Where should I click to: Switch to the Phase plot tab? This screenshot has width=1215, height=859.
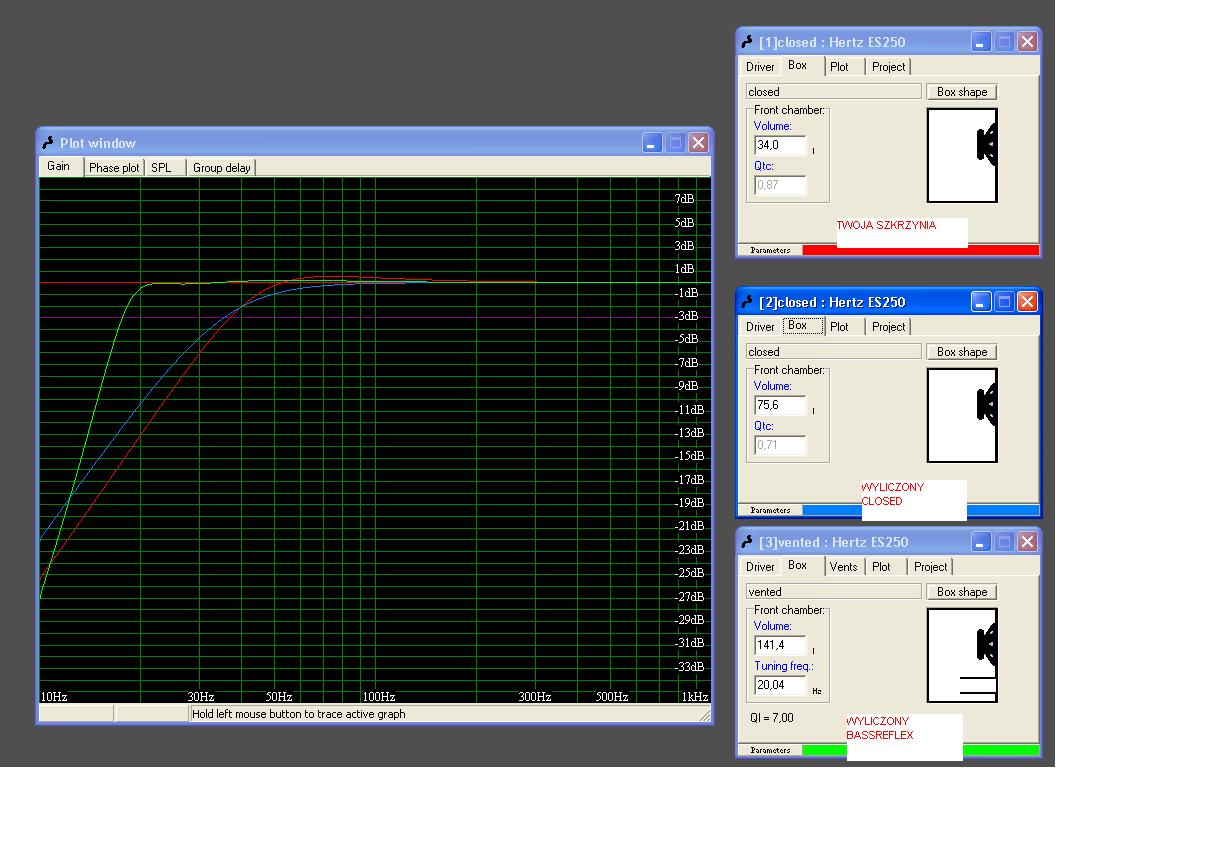point(114,168)
